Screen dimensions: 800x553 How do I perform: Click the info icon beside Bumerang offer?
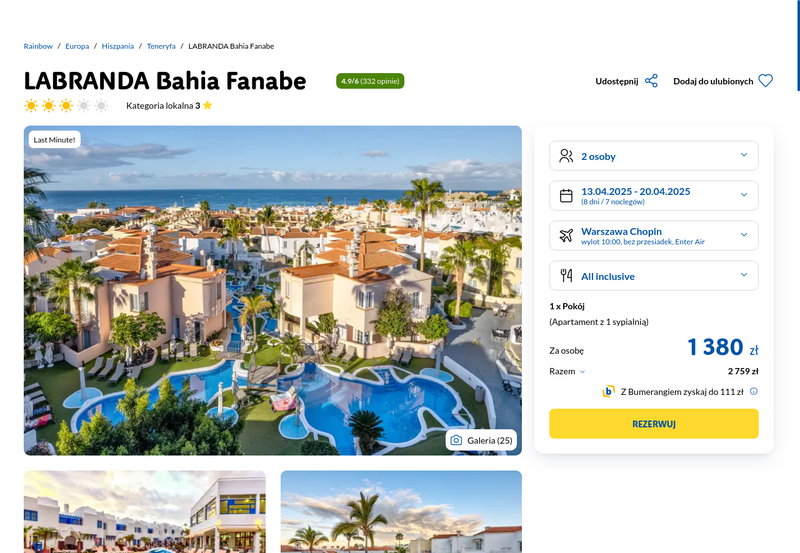click(754, 391)
